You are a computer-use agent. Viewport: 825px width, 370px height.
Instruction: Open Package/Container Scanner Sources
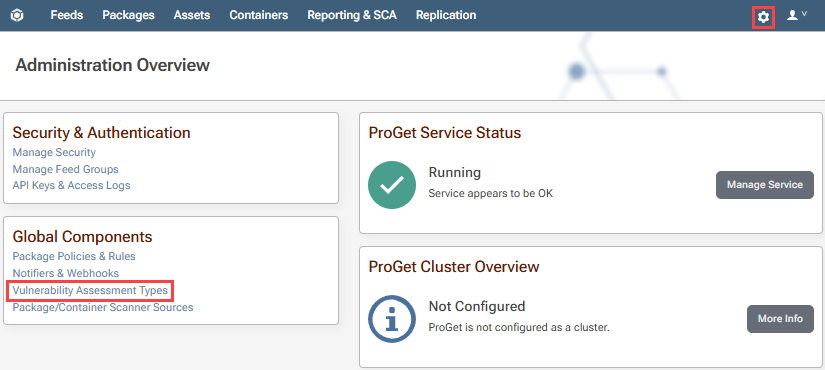(x=103, y=307)
